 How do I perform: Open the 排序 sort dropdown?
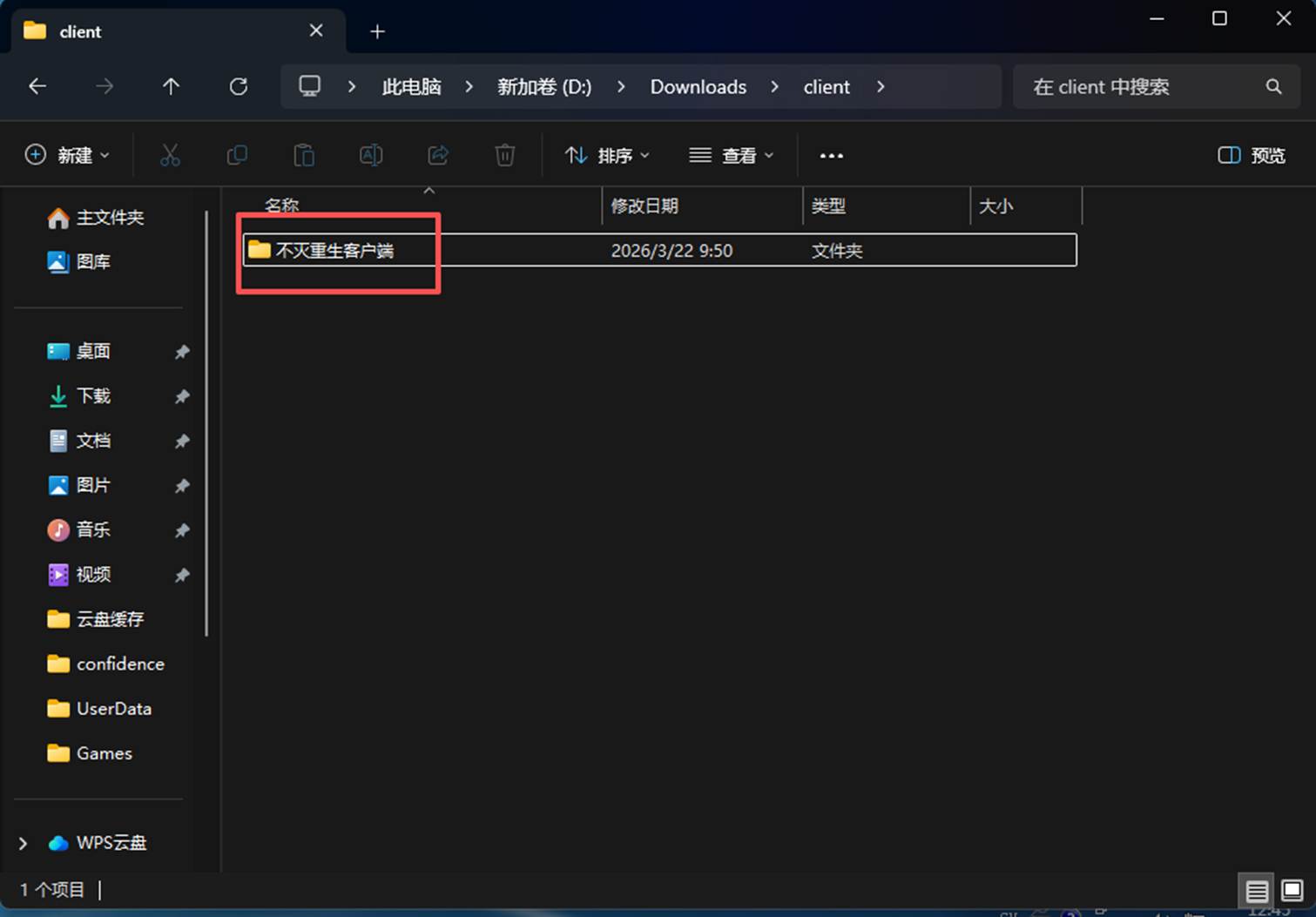point(607,156)
